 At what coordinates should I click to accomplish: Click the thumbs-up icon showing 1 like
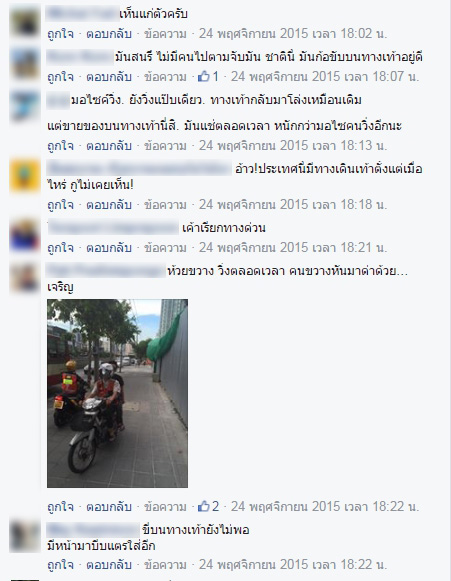click(203, 77)
